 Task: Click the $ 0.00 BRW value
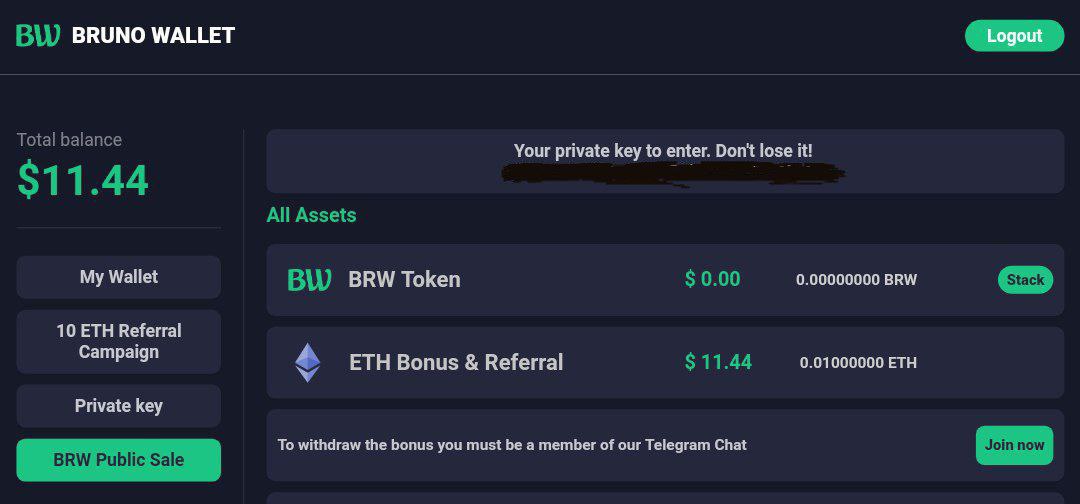712,280
